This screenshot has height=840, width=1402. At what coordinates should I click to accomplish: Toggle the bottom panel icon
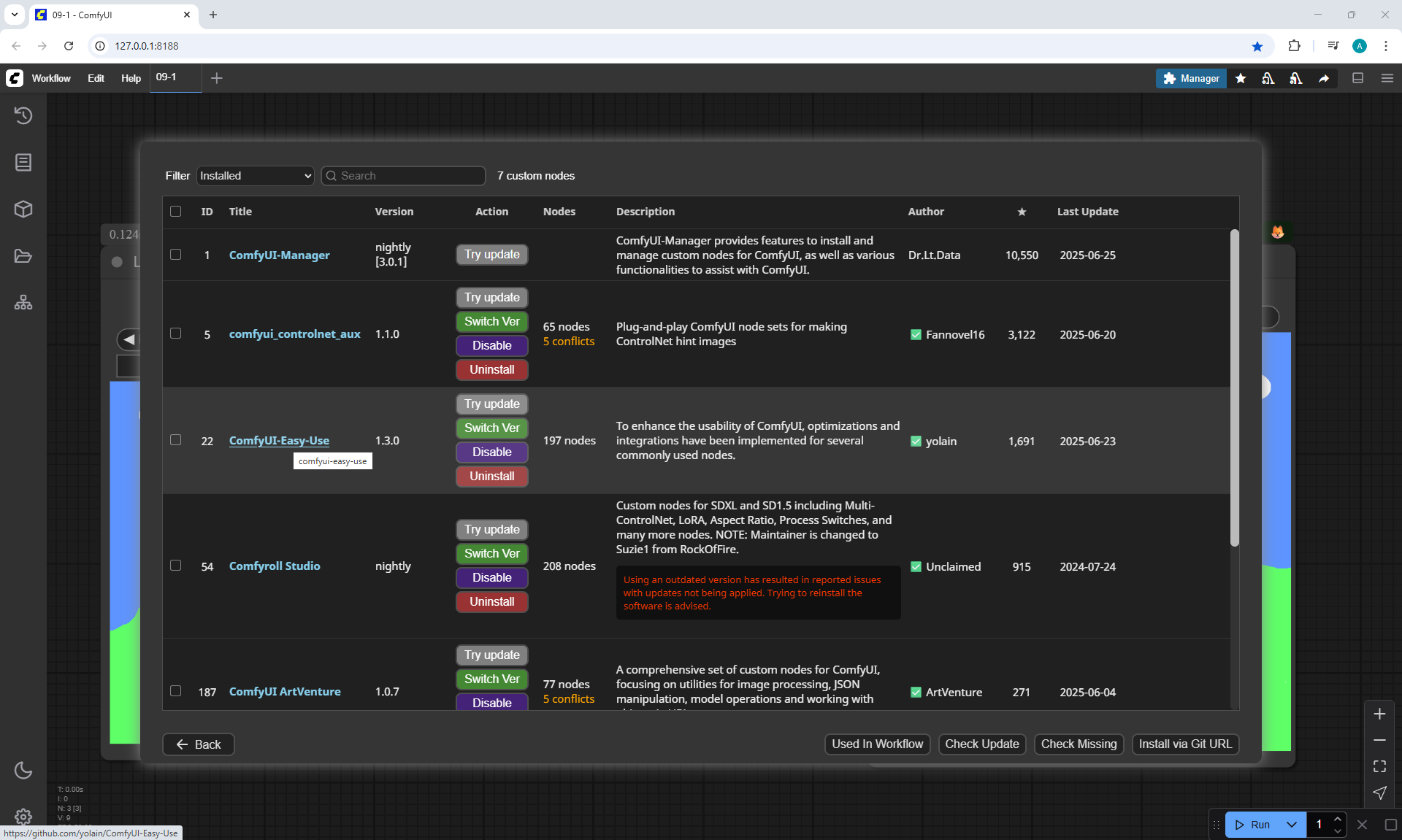pyautogui.click(x=1357, y=78)
